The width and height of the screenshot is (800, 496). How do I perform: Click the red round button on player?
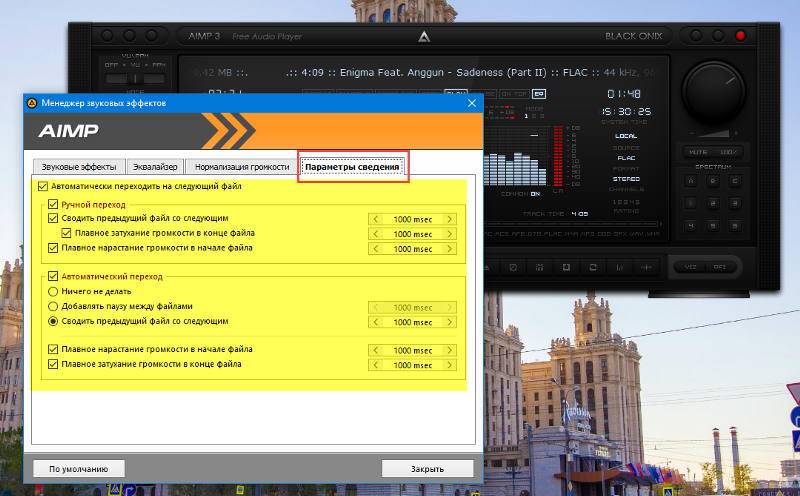pyautogui.click(x=740, y=36)
